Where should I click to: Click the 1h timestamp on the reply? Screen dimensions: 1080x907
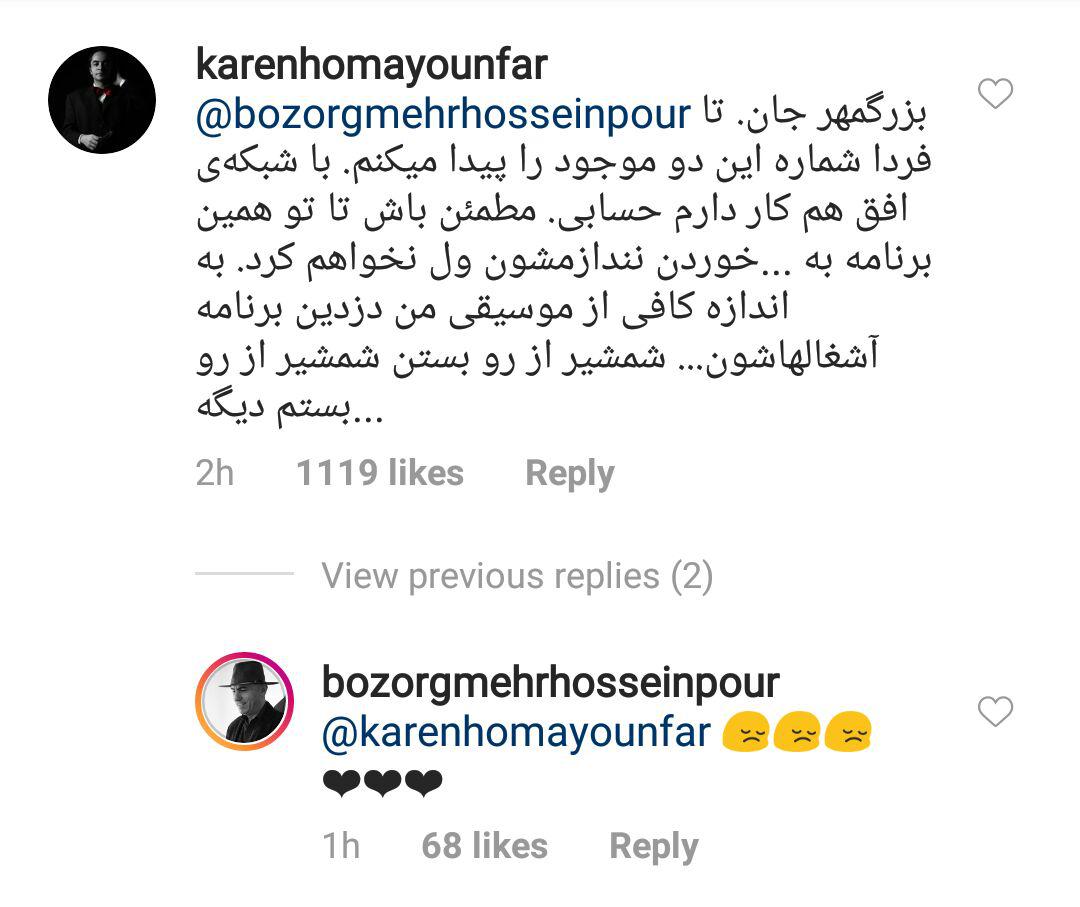pyautogui.click(x=341, y=846)
